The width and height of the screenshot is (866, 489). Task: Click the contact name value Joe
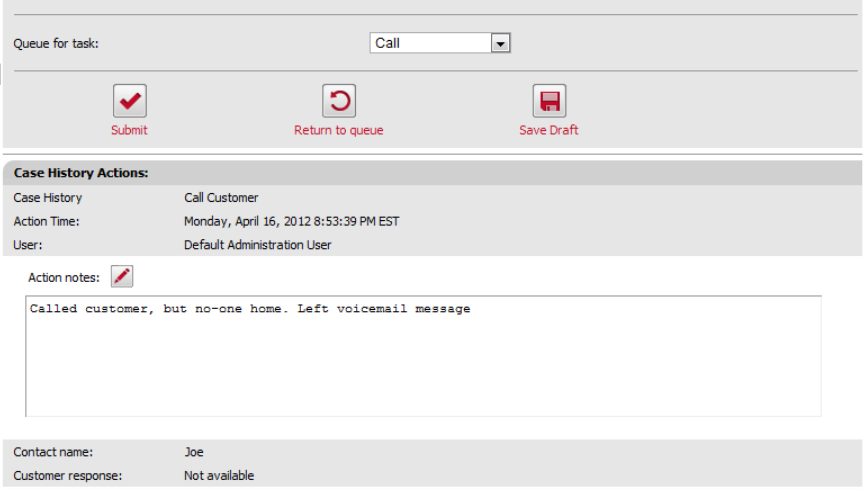click(x=194, y=452)
